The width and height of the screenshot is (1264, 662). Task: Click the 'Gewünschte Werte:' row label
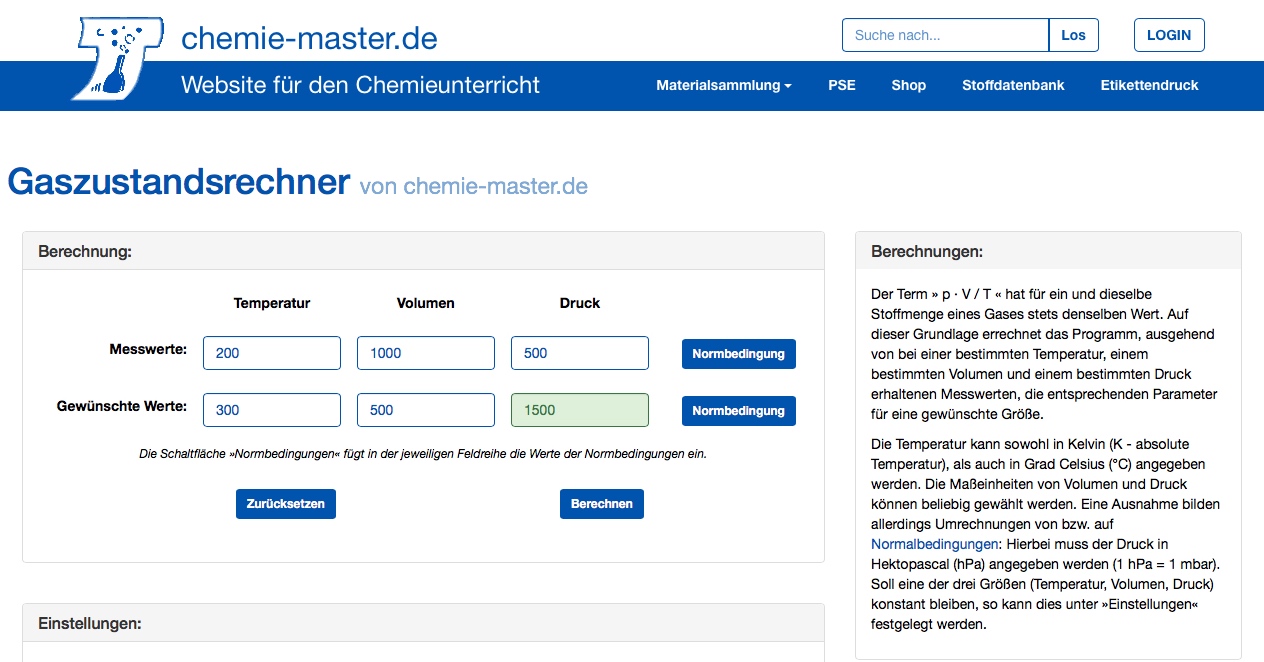click(x=123, y=407)
